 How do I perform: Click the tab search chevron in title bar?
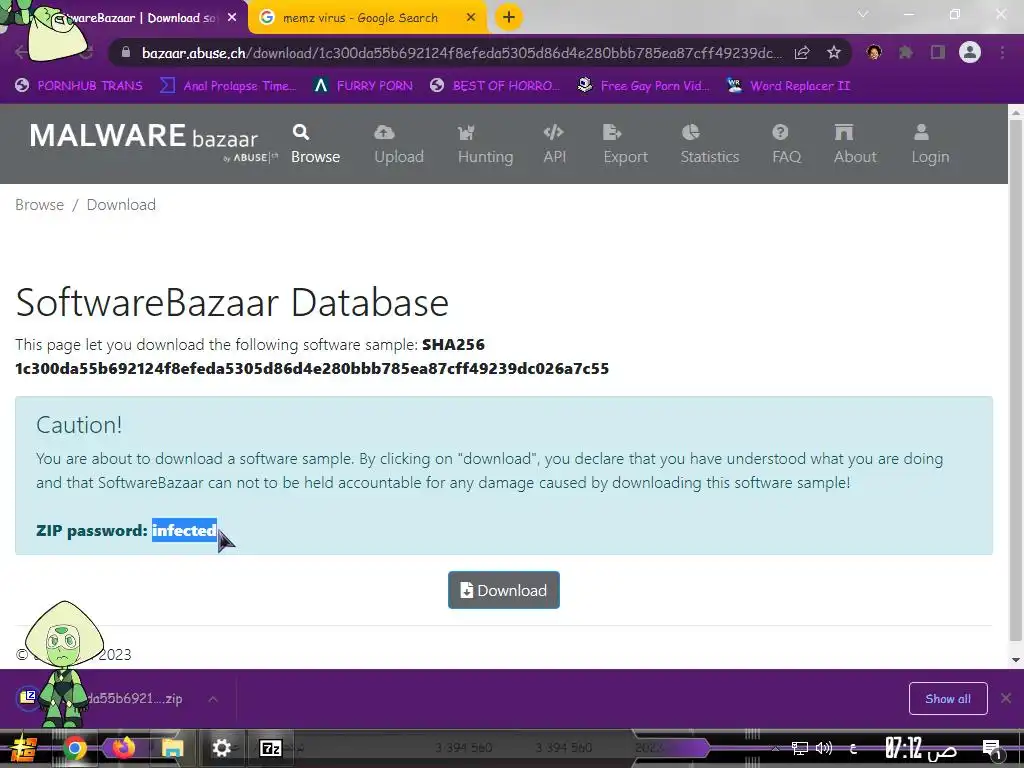point(863,14)
